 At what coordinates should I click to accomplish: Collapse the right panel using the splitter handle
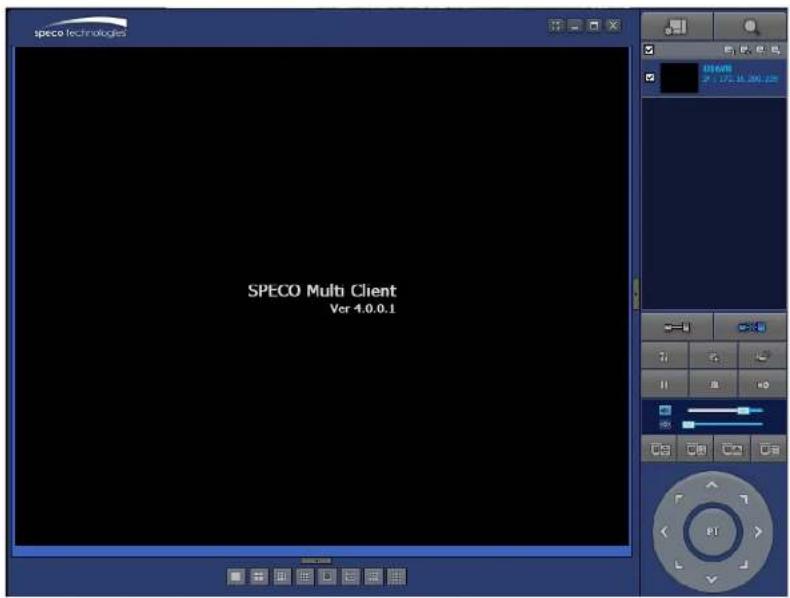pyautogui.click(x=636, y=293)
